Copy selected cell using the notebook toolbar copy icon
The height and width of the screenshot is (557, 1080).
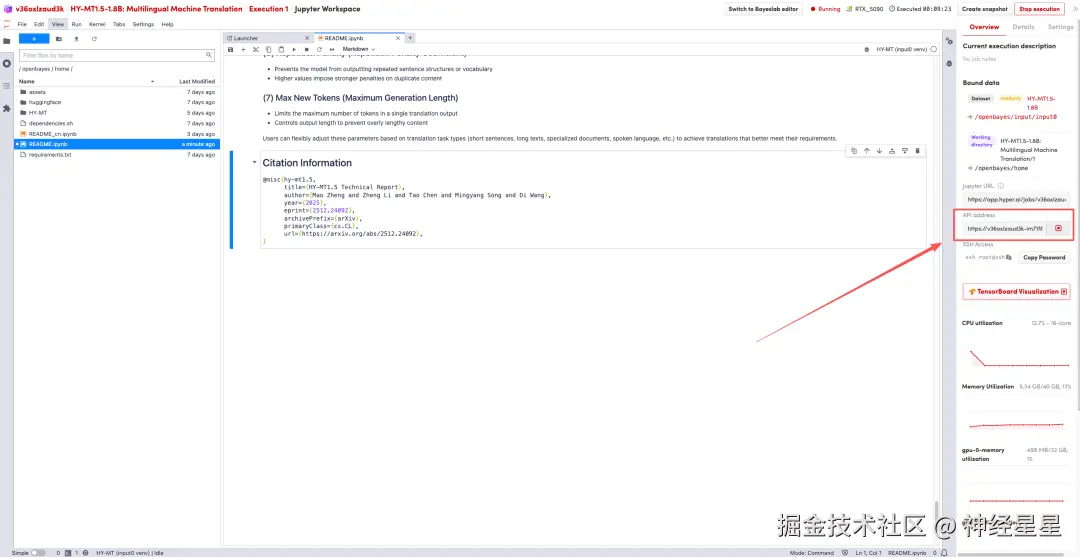click(269, 50)
